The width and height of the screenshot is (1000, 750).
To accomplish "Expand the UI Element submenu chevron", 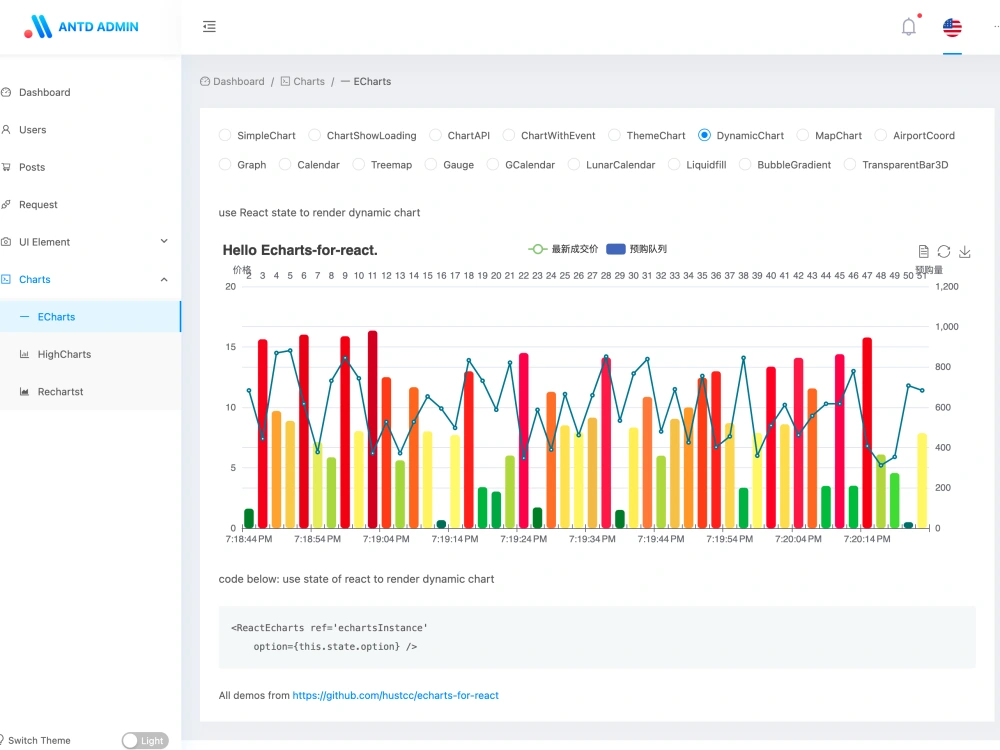I will tap(164, 241).
